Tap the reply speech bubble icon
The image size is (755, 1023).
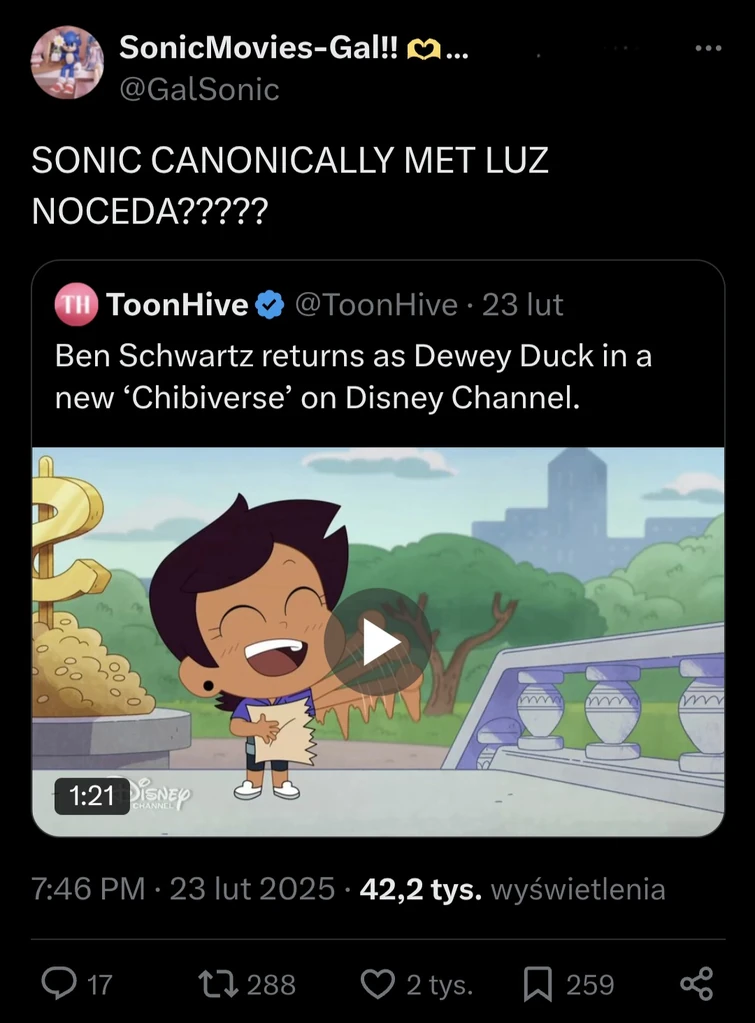tap(58, 984)
